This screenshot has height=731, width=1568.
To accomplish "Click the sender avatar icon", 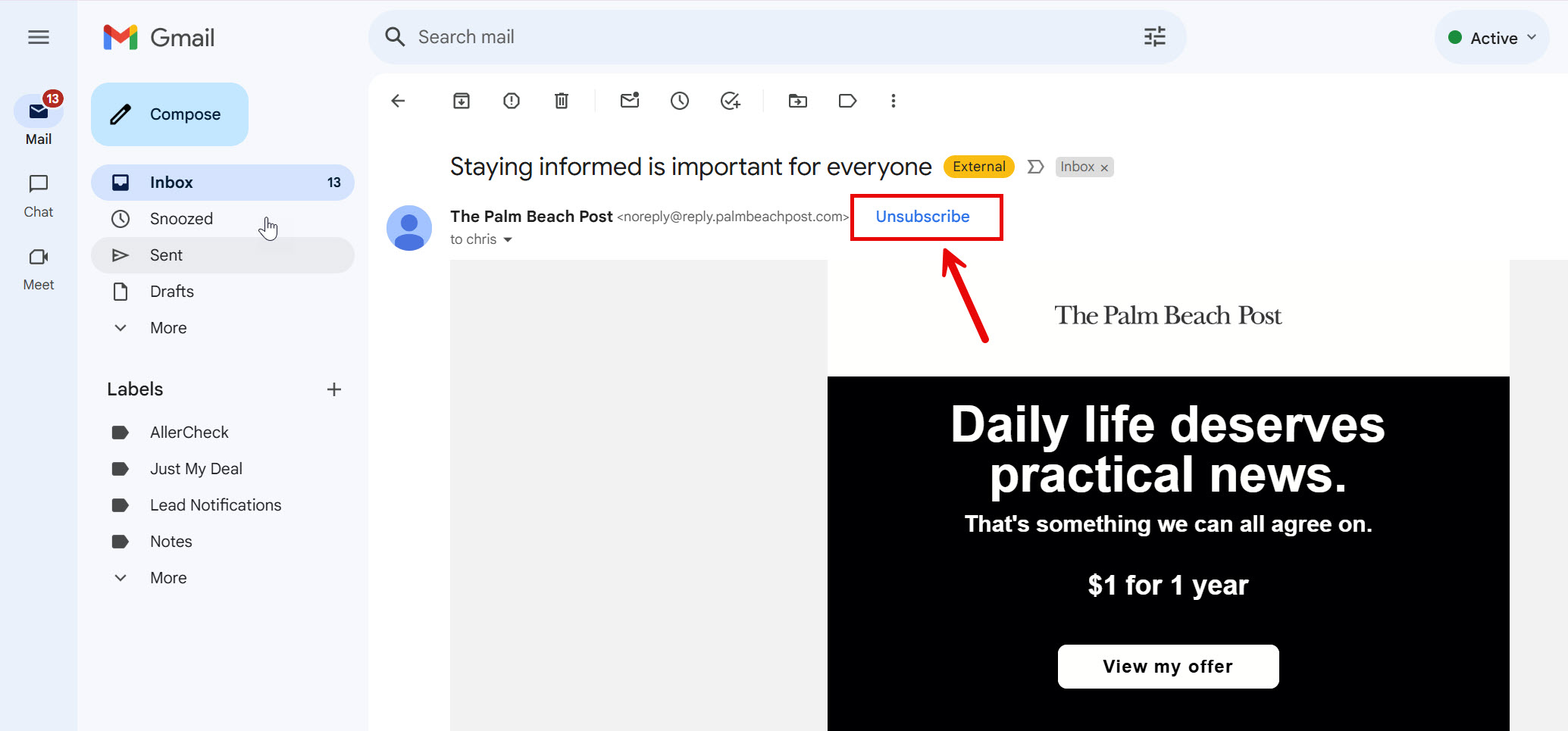I will [x=409, y=227].
